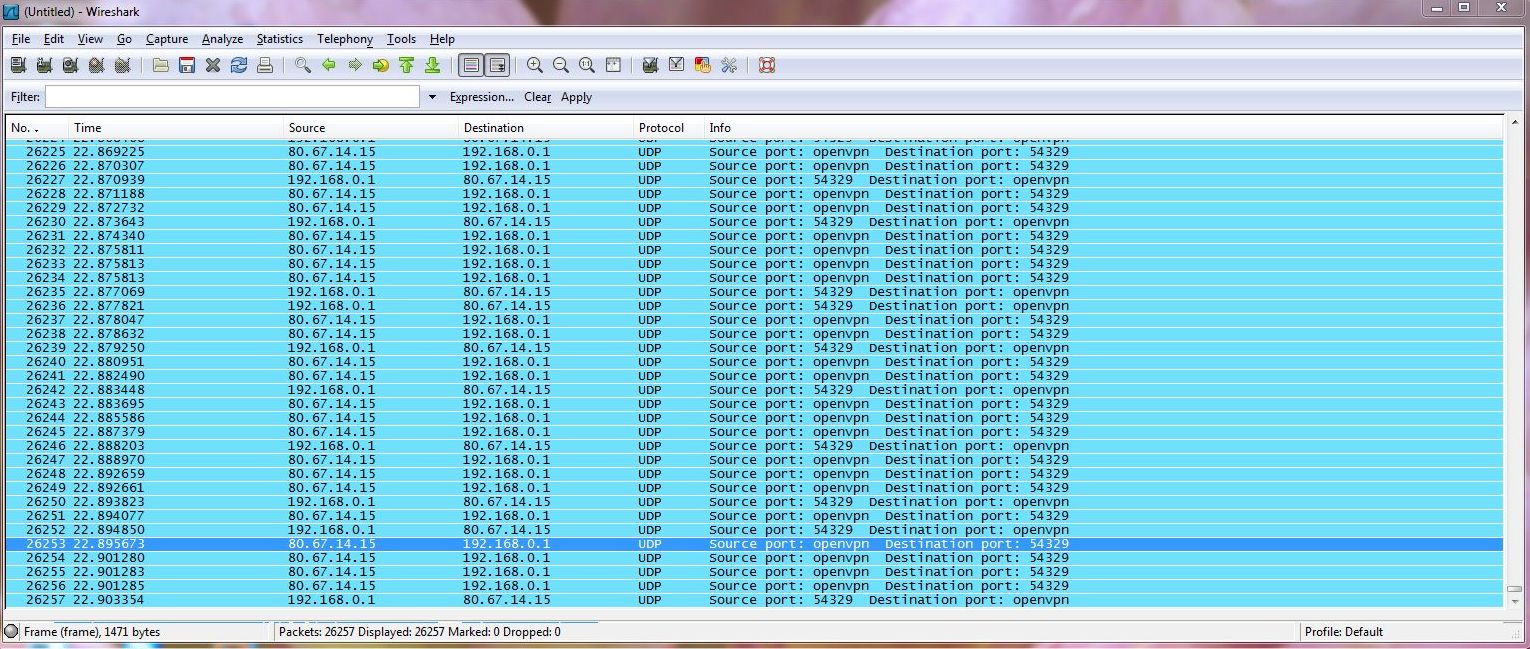Stop the running capture
1530x649 pixels.
tap(96, 65)
